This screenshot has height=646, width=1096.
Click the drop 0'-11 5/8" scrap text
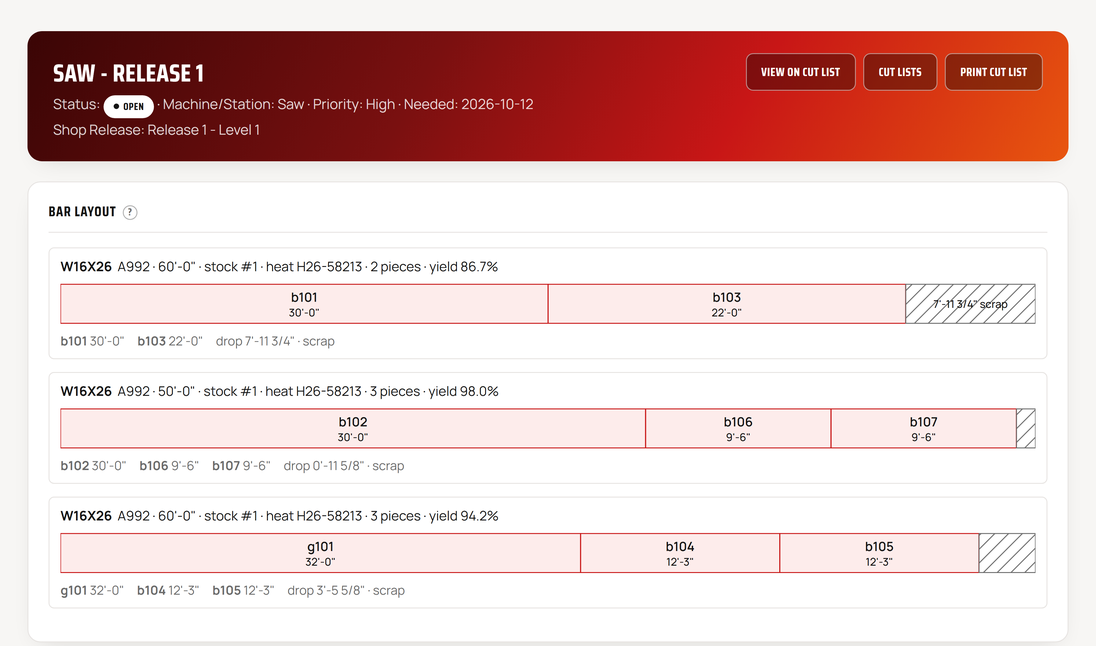(x=344, y=466)
